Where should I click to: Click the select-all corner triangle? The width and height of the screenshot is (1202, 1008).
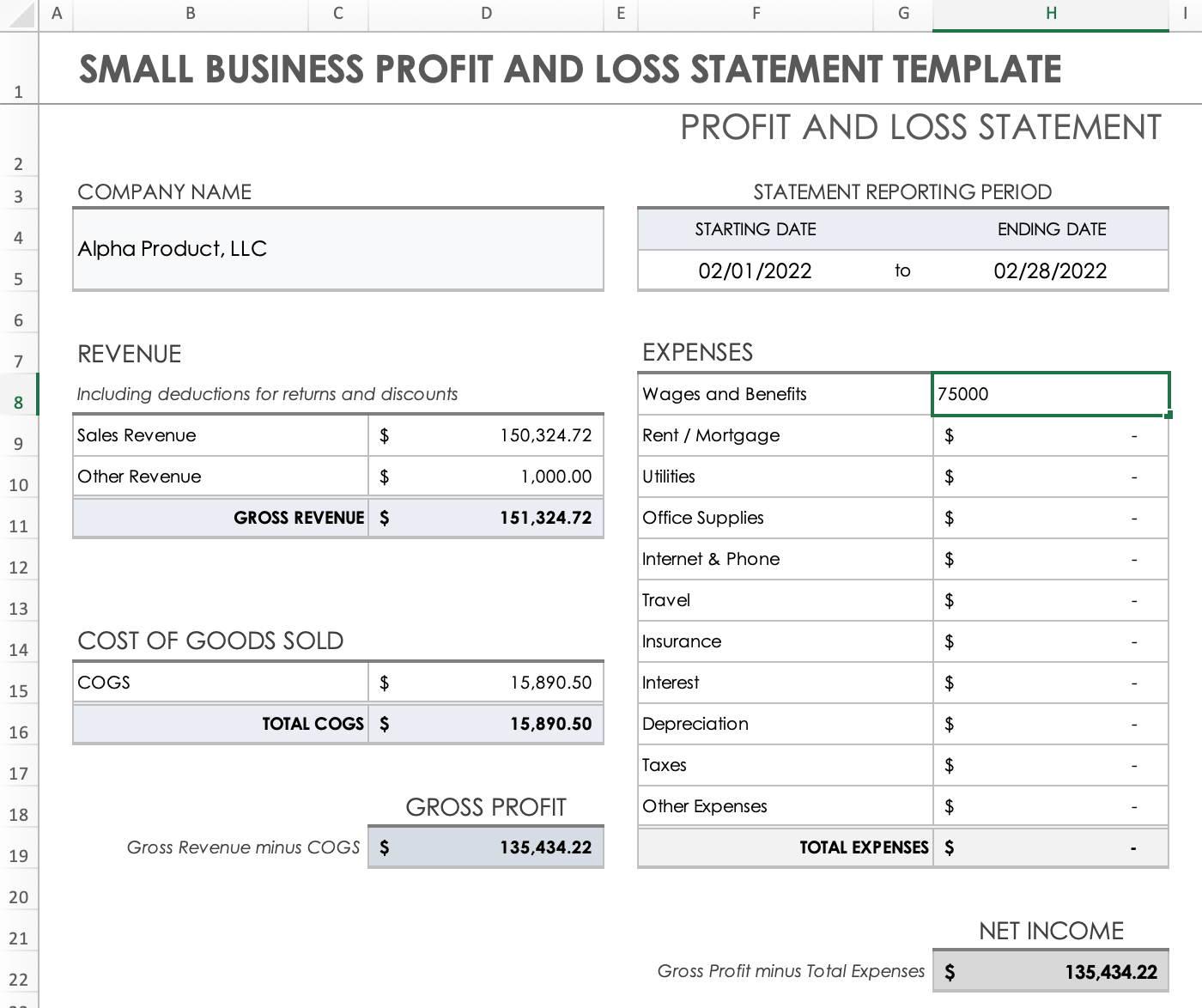point(21,15)
